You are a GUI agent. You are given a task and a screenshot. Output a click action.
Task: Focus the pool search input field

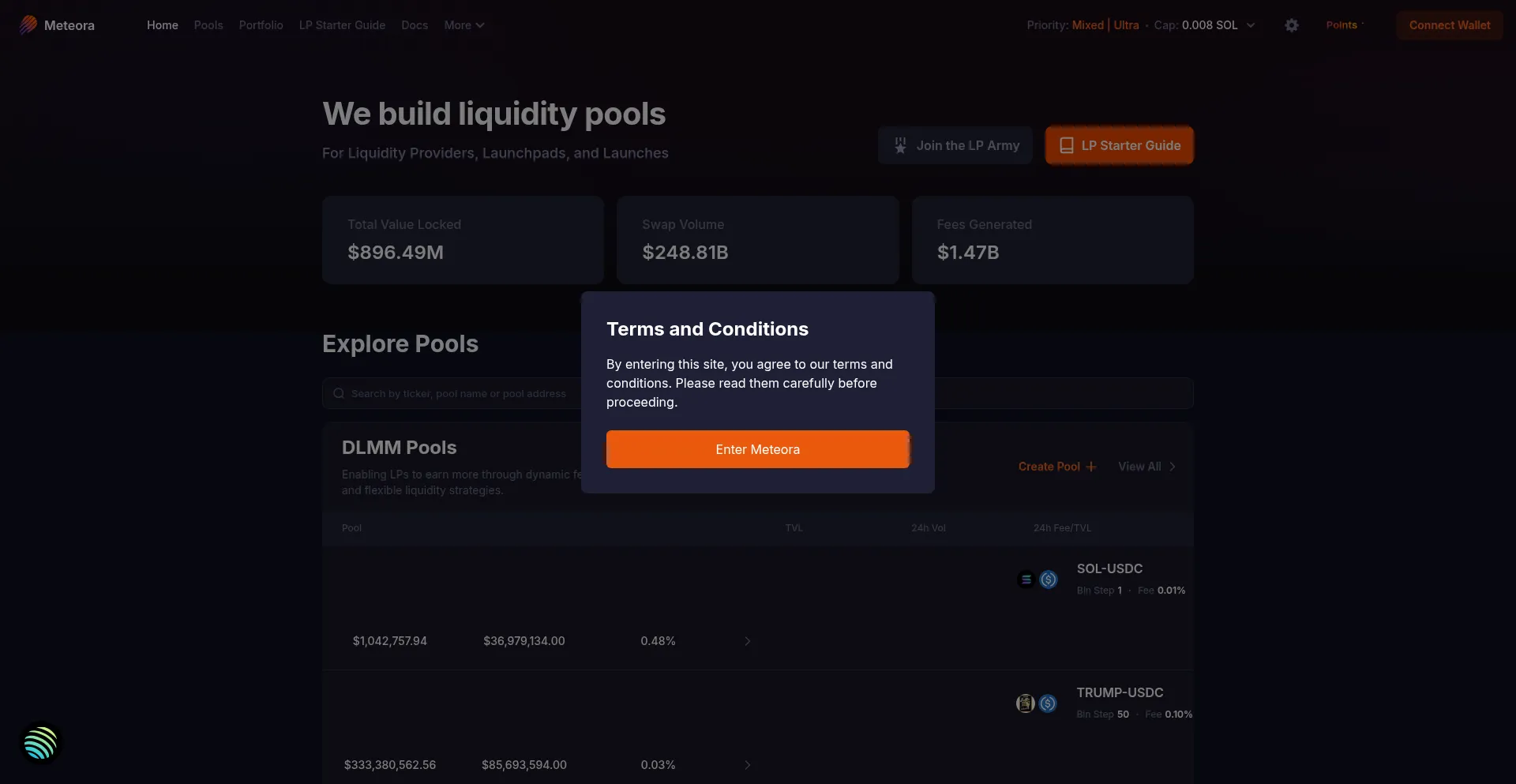[758, 393]
